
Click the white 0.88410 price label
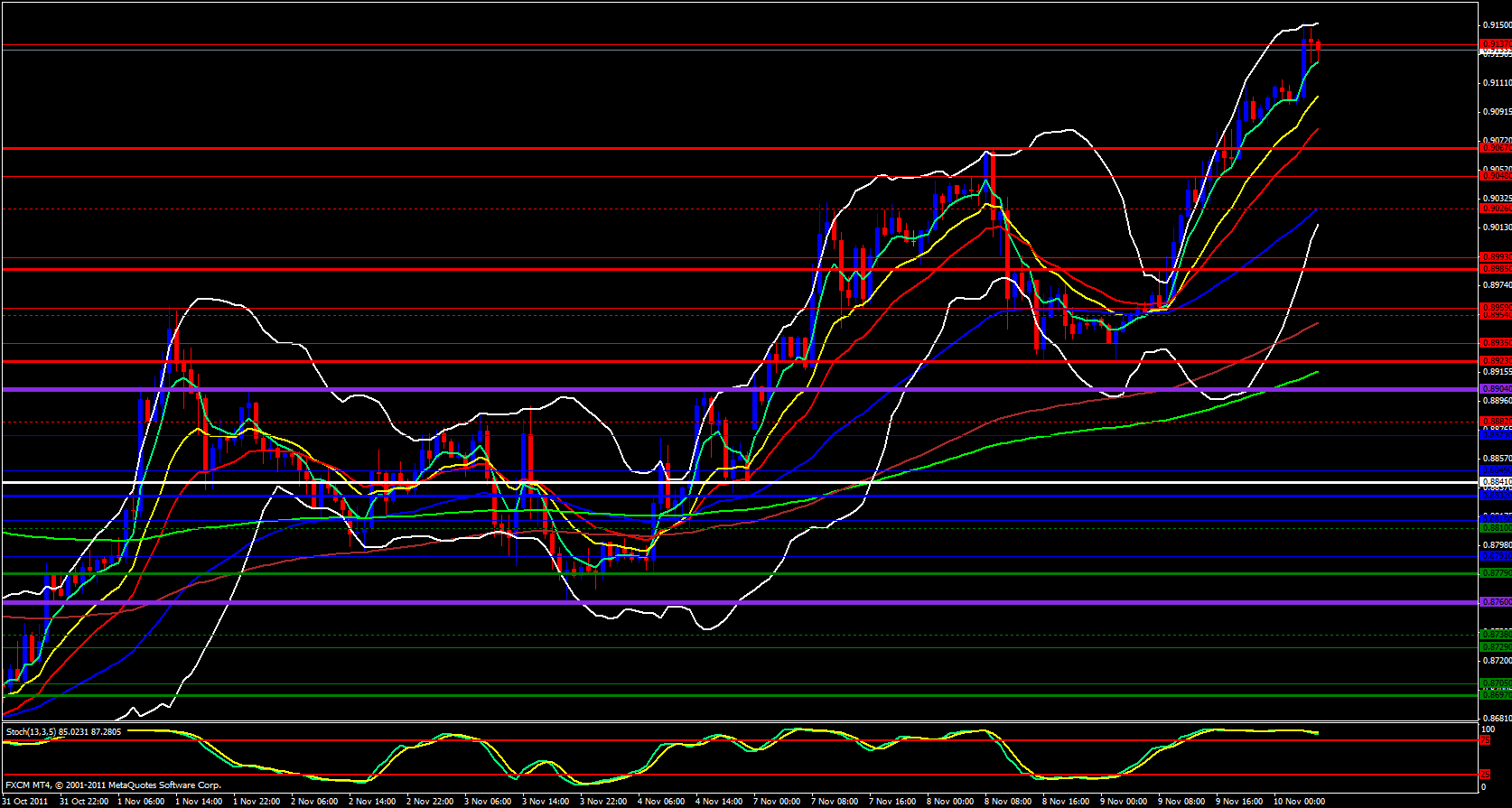coord(1496,483)
